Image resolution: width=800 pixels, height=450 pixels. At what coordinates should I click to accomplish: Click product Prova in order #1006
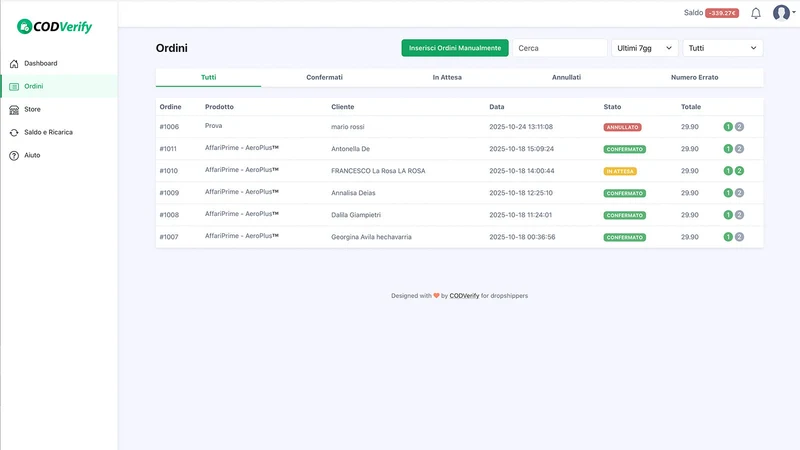(x=213, y=126)
